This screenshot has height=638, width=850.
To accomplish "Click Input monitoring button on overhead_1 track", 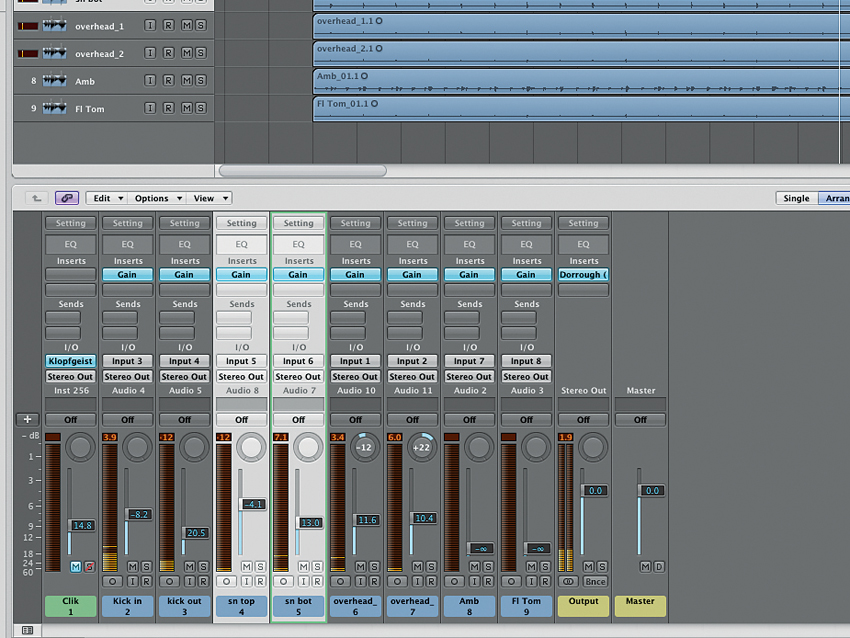I will point(150,25).
